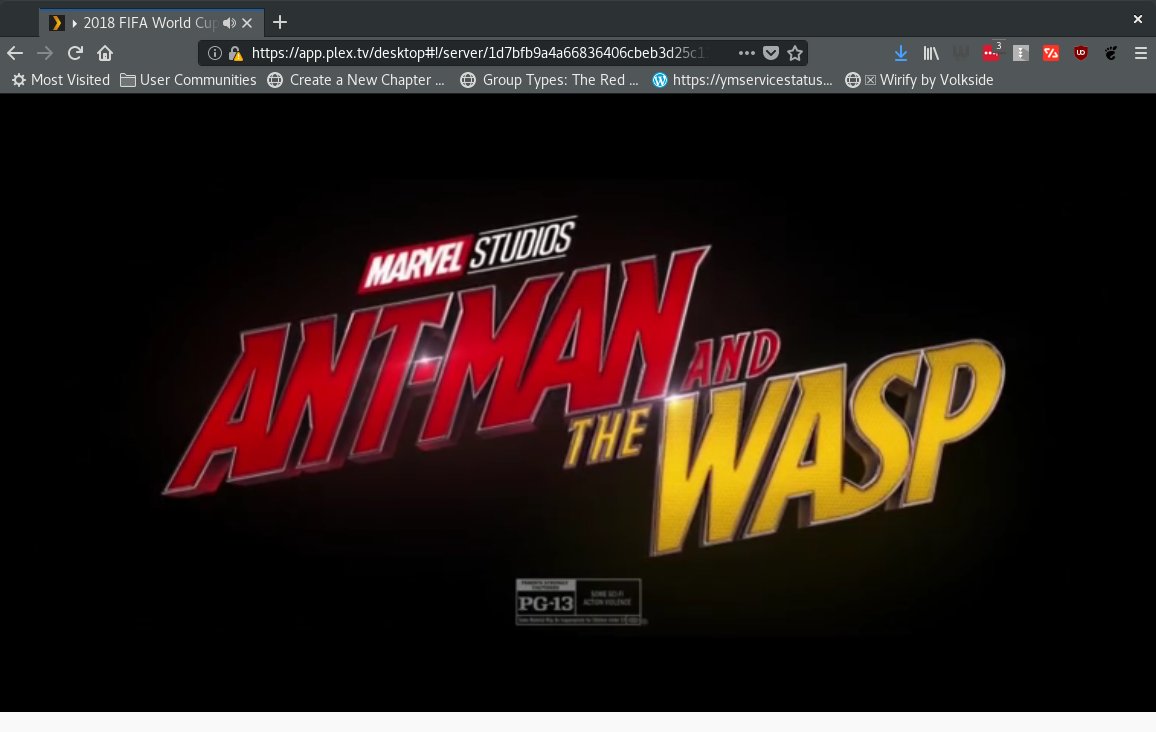This screenshot has width=1156, height=732.
Task: Mute the tab's audio speaker icon
Action: coord(229,23)
